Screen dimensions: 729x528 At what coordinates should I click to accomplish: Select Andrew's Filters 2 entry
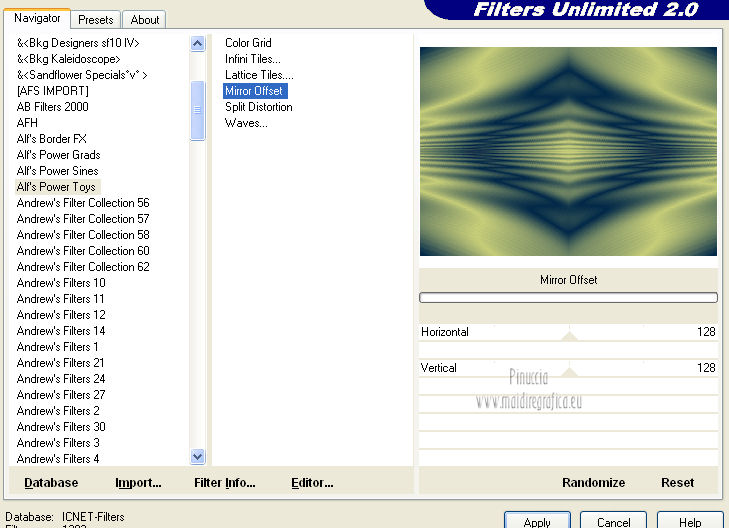pyautogui.click(x=58, y=411)
